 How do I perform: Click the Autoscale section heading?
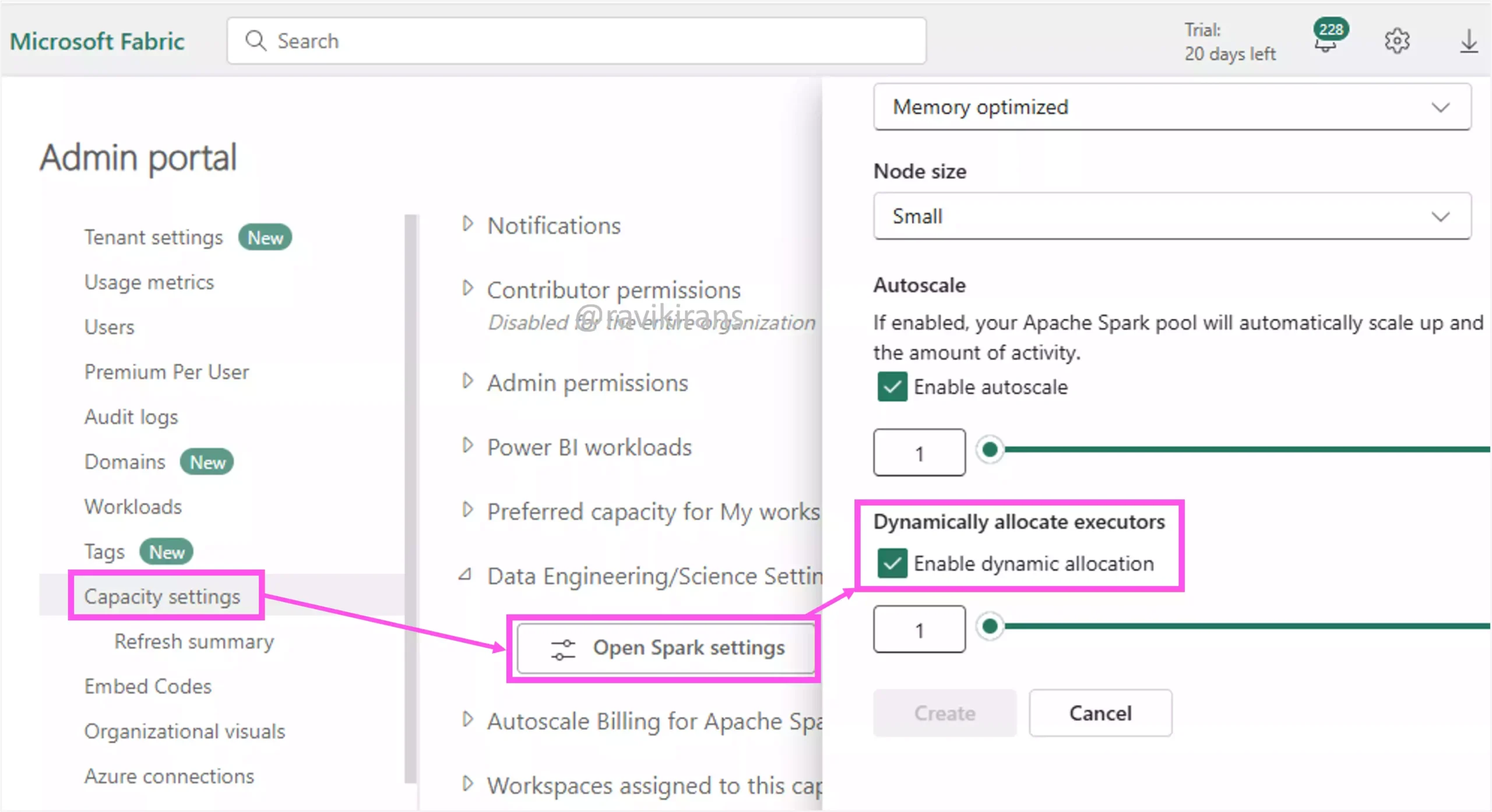919,285
